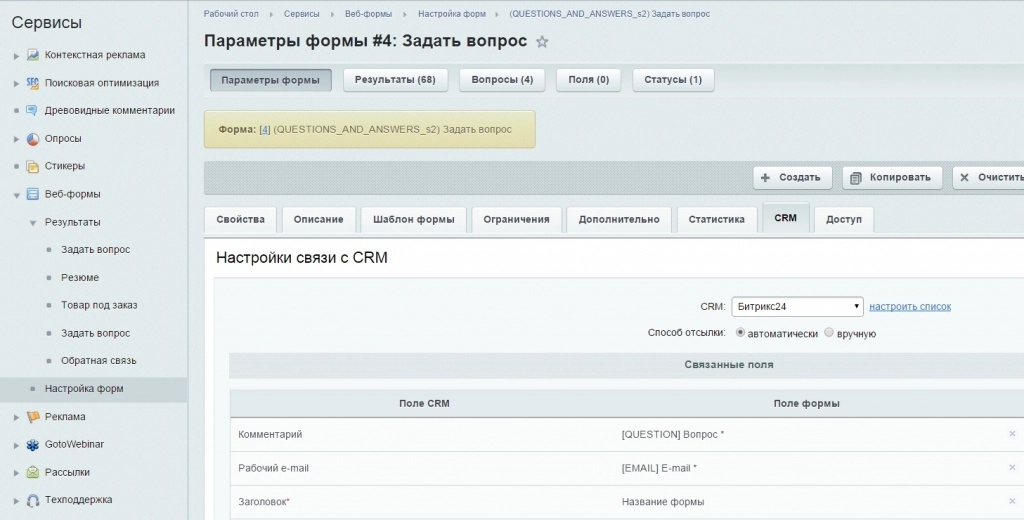Expand Контекстная реклама tree node arrow

tap(16, 56)
